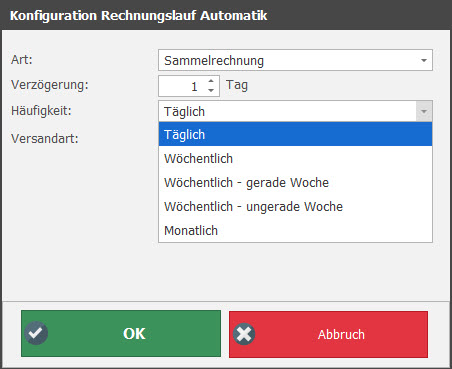Click the Verzögerung label
Image resolution: width=452 pixels, height=369 pixels.
[50, 85]
